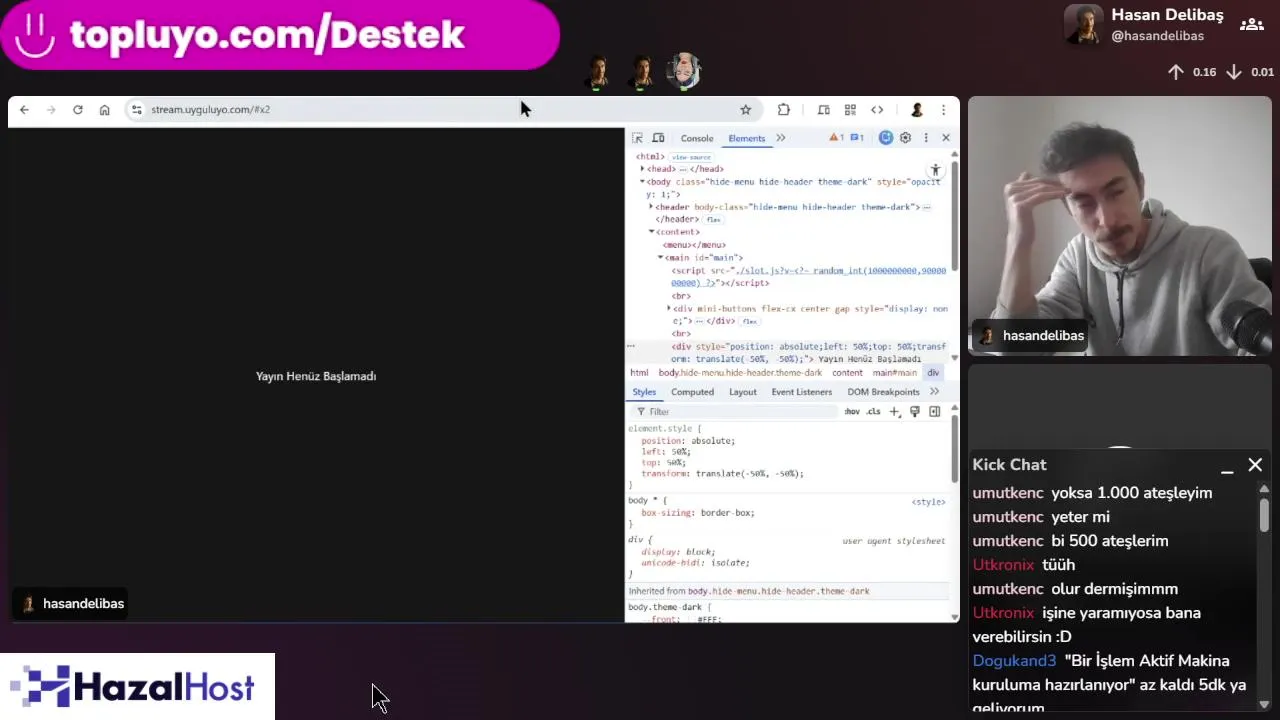The height and width of the screenshot is (720, 1280).
Task: Select html in the breadcrumb bar
Action: 639,373
